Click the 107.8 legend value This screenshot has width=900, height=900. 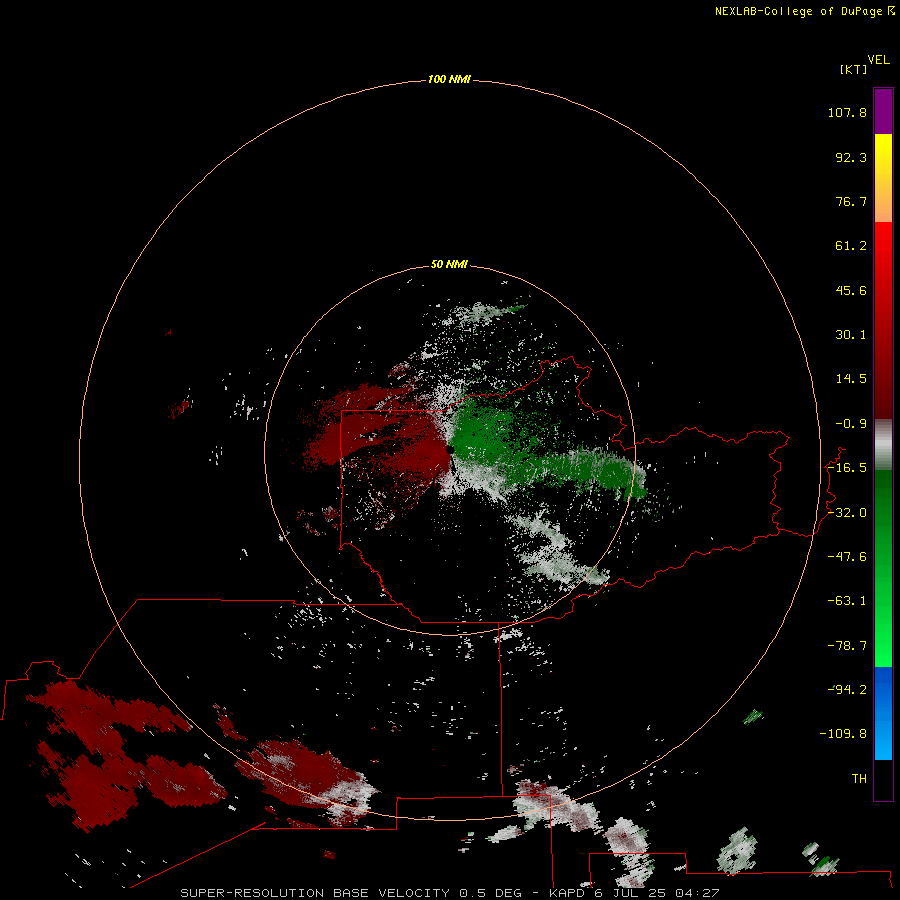coord(847,112)
